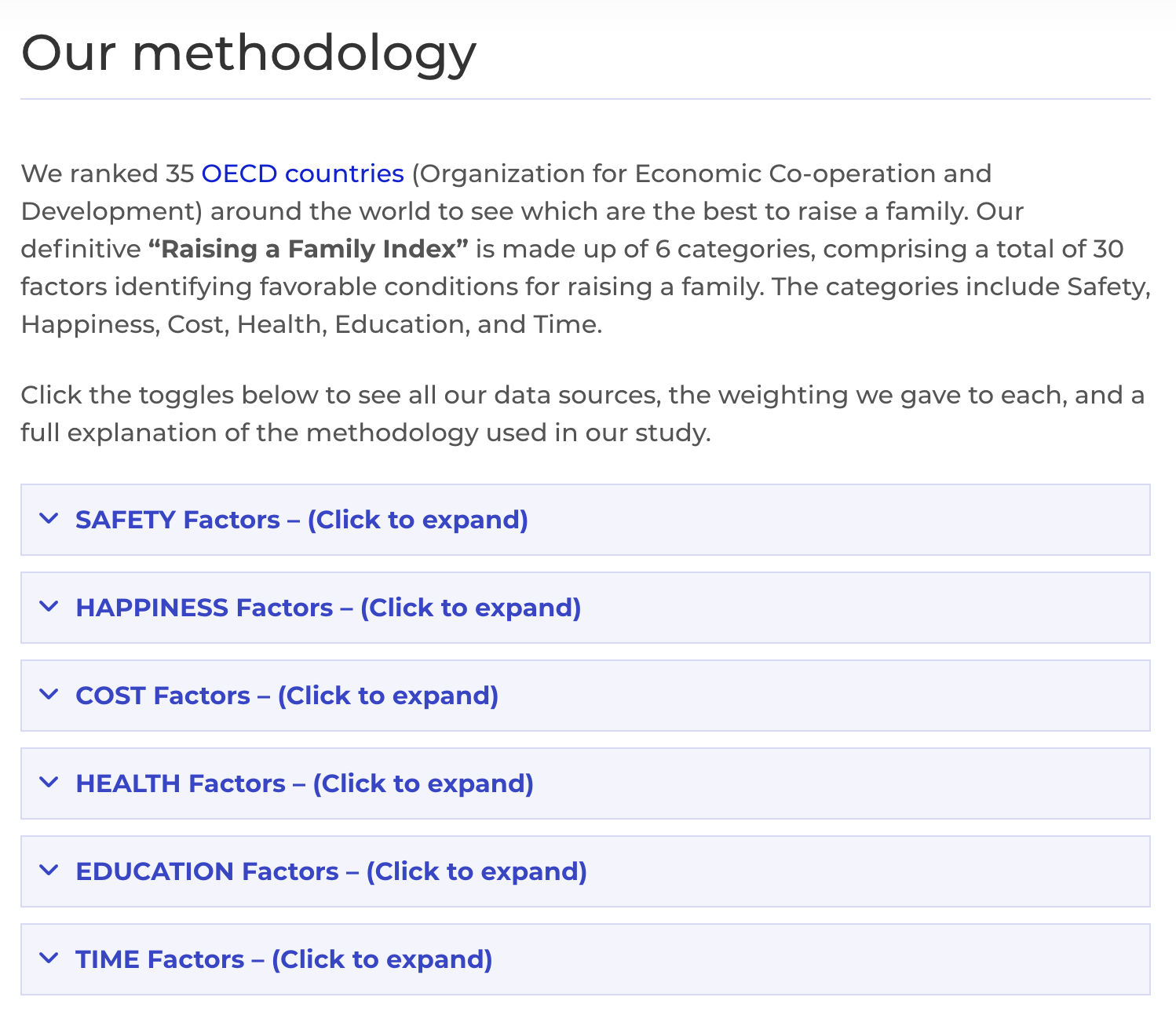Expand the SAFETY Factors section

tap(301, 520)
